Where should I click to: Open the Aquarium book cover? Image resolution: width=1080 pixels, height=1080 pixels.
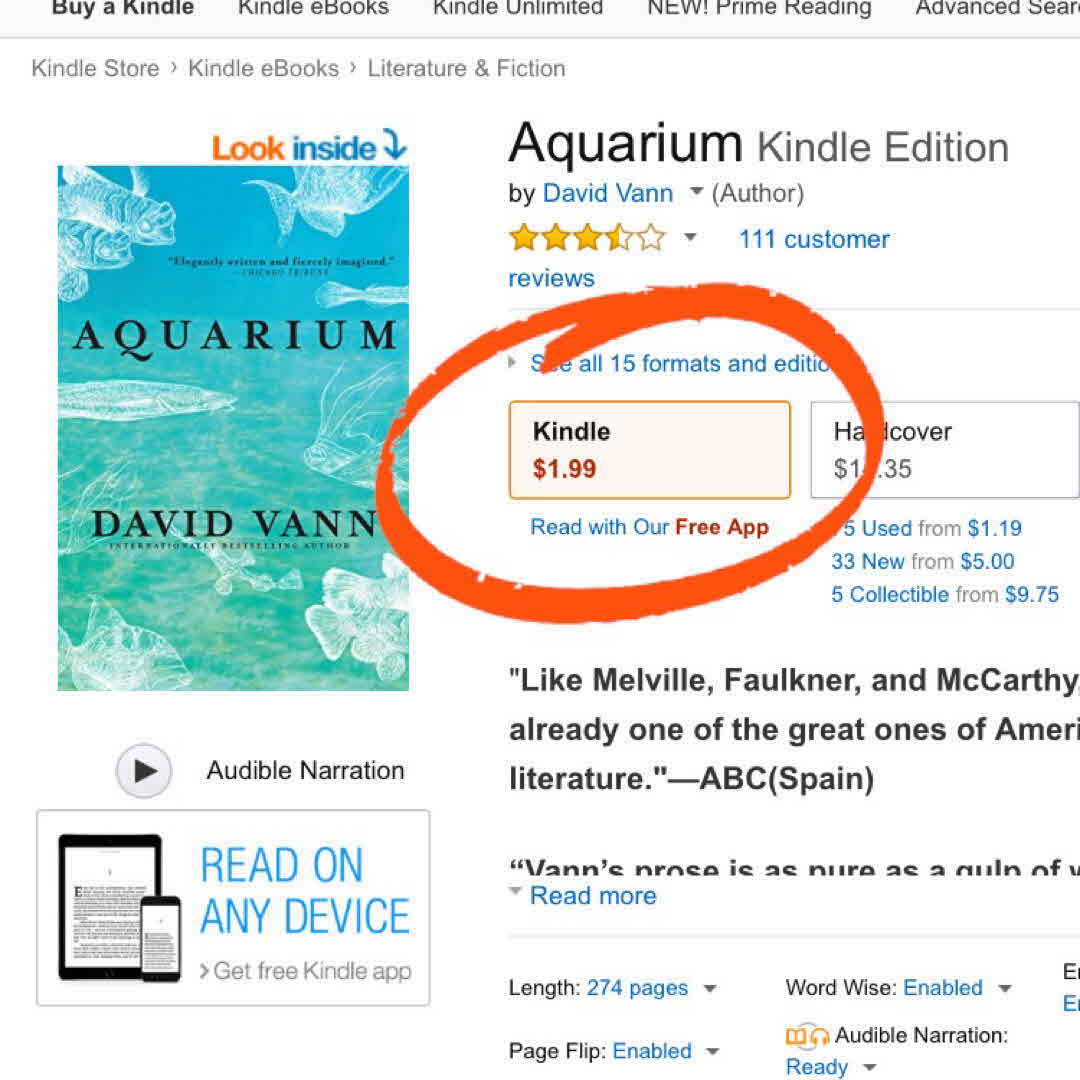pyautogui.click(x=233, y=428)
